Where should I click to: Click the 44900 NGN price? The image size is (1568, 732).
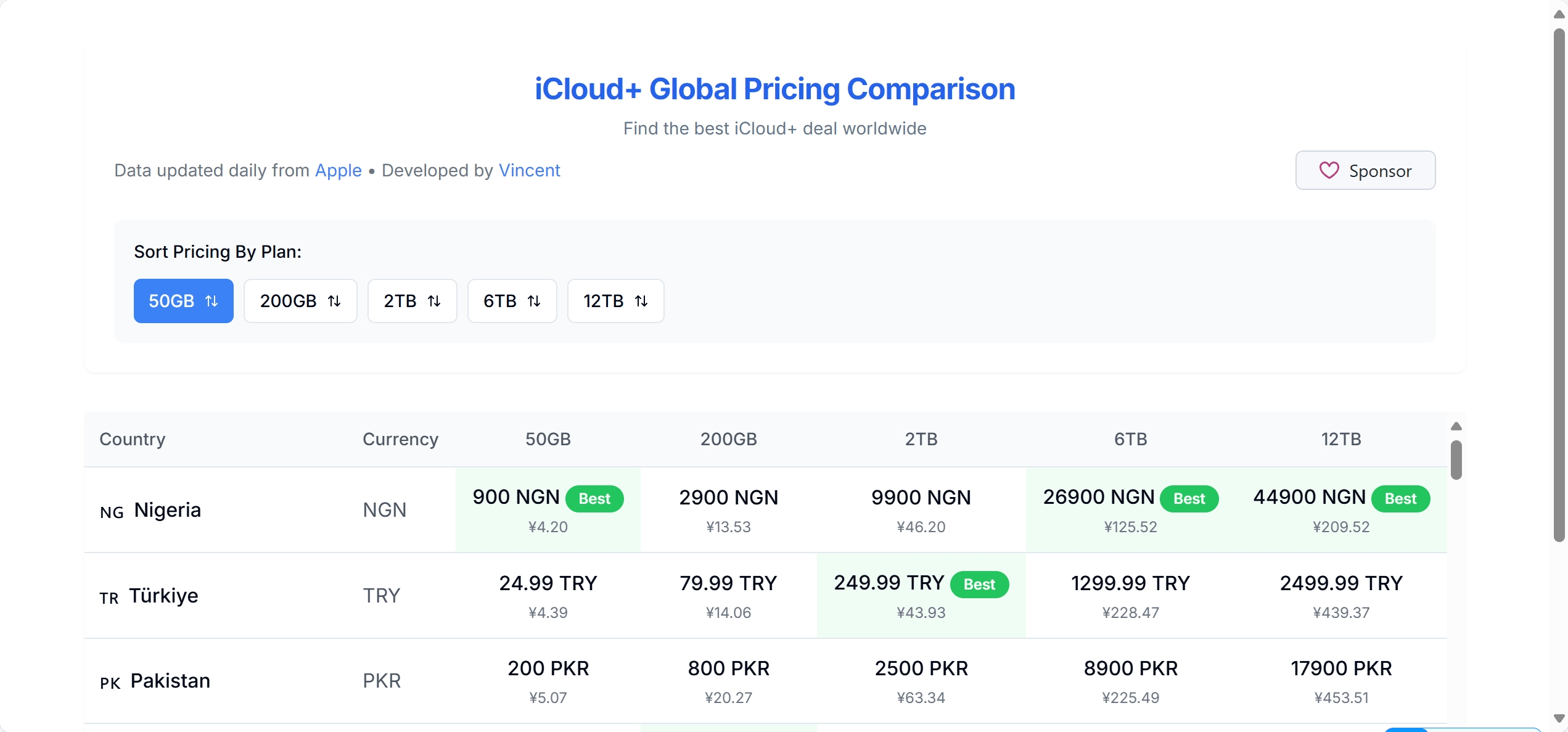coord(1309,497)
